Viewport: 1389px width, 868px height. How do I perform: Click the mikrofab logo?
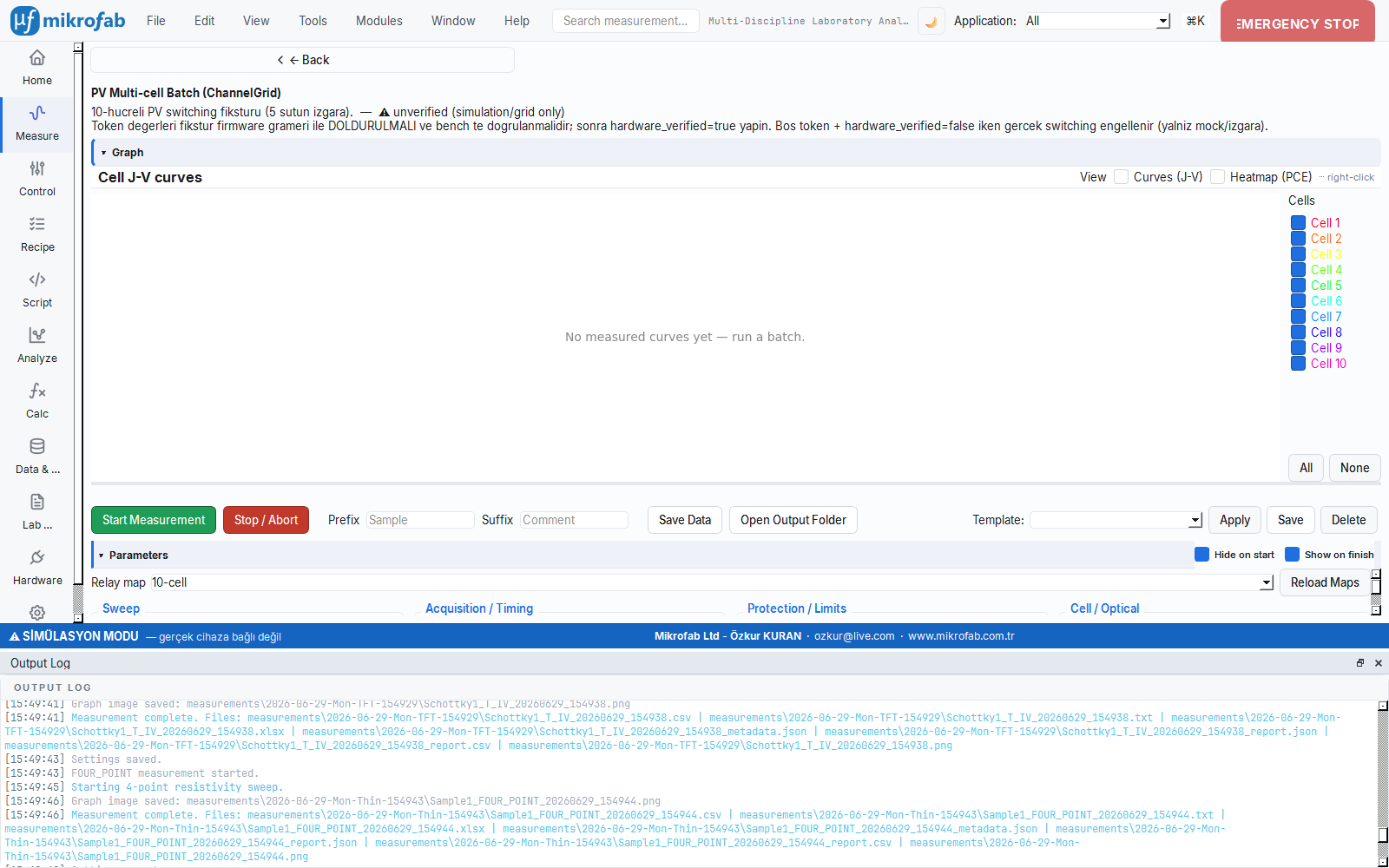(68, 21)
